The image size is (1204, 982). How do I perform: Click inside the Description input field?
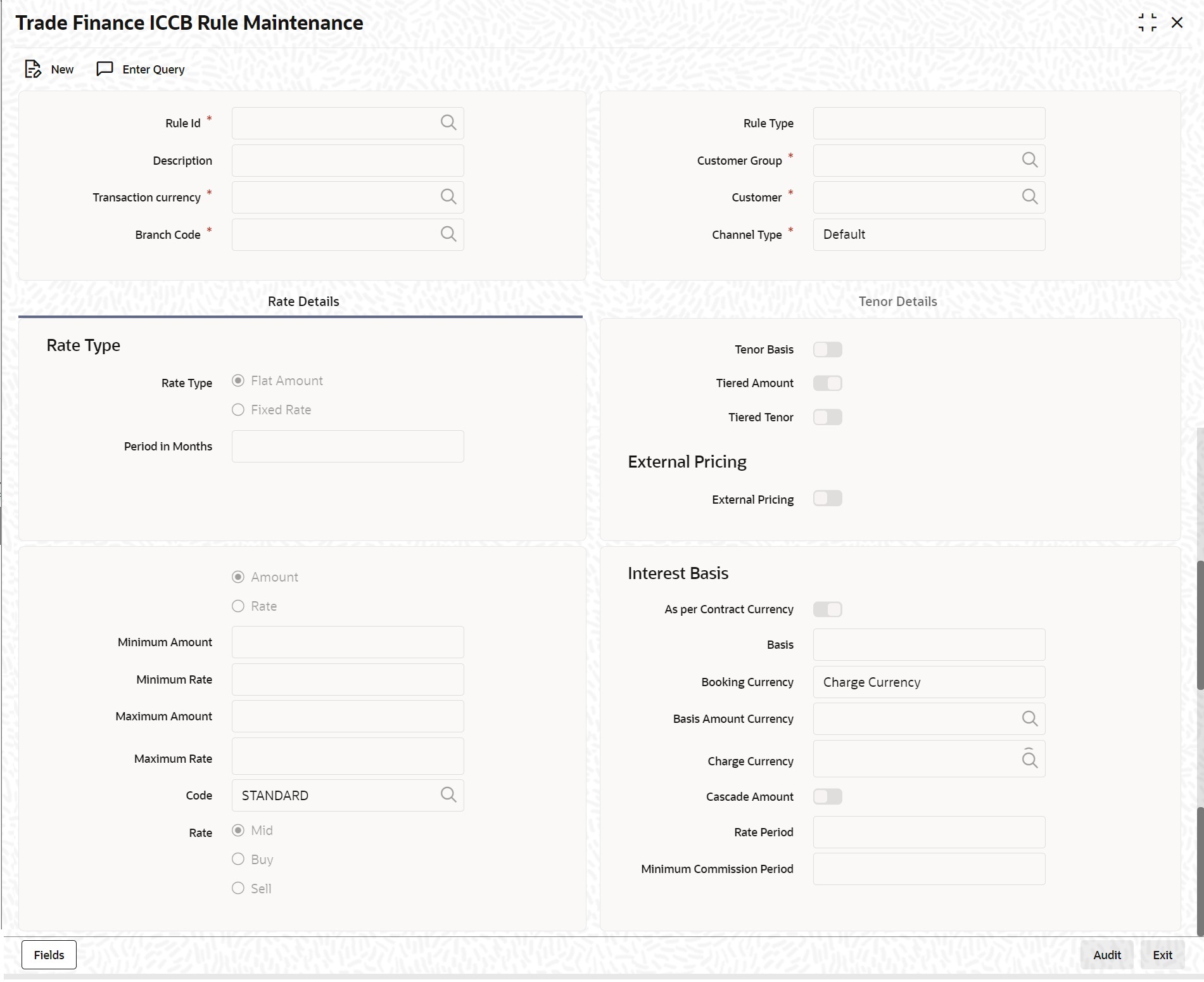(347, 160)
